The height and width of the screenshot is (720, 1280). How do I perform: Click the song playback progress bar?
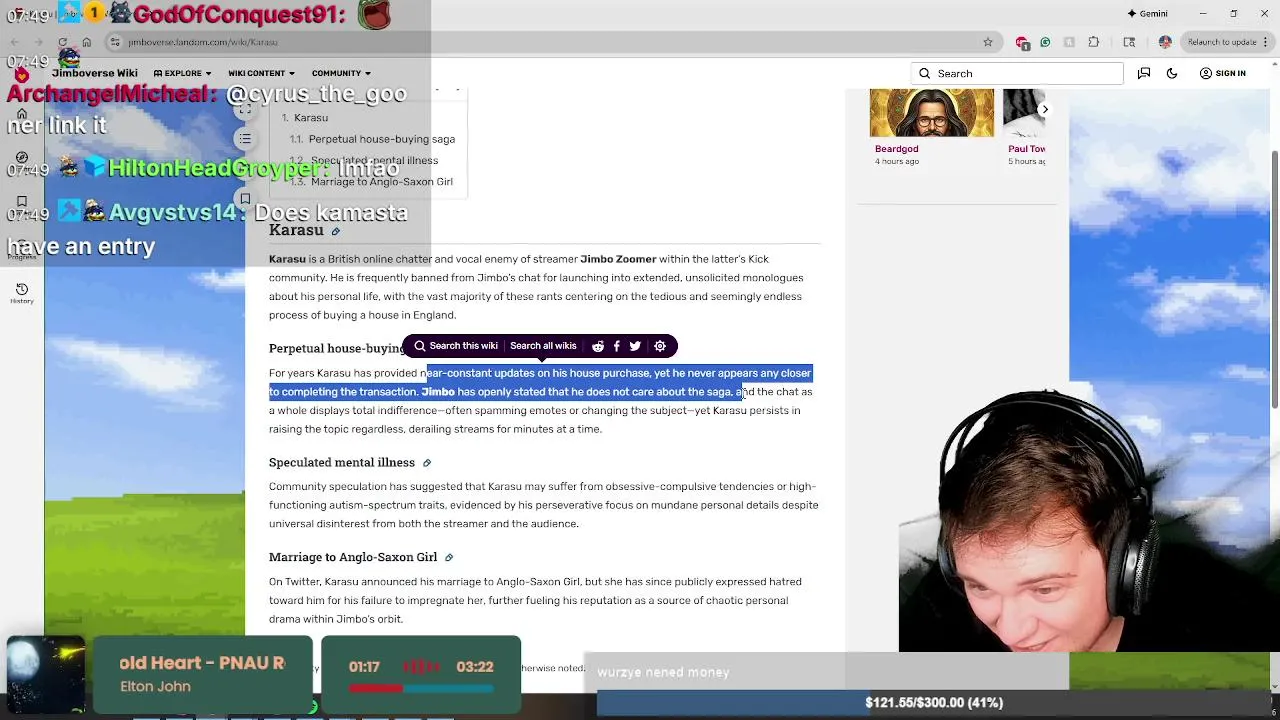pyautogui.click(x=421, y=688)
